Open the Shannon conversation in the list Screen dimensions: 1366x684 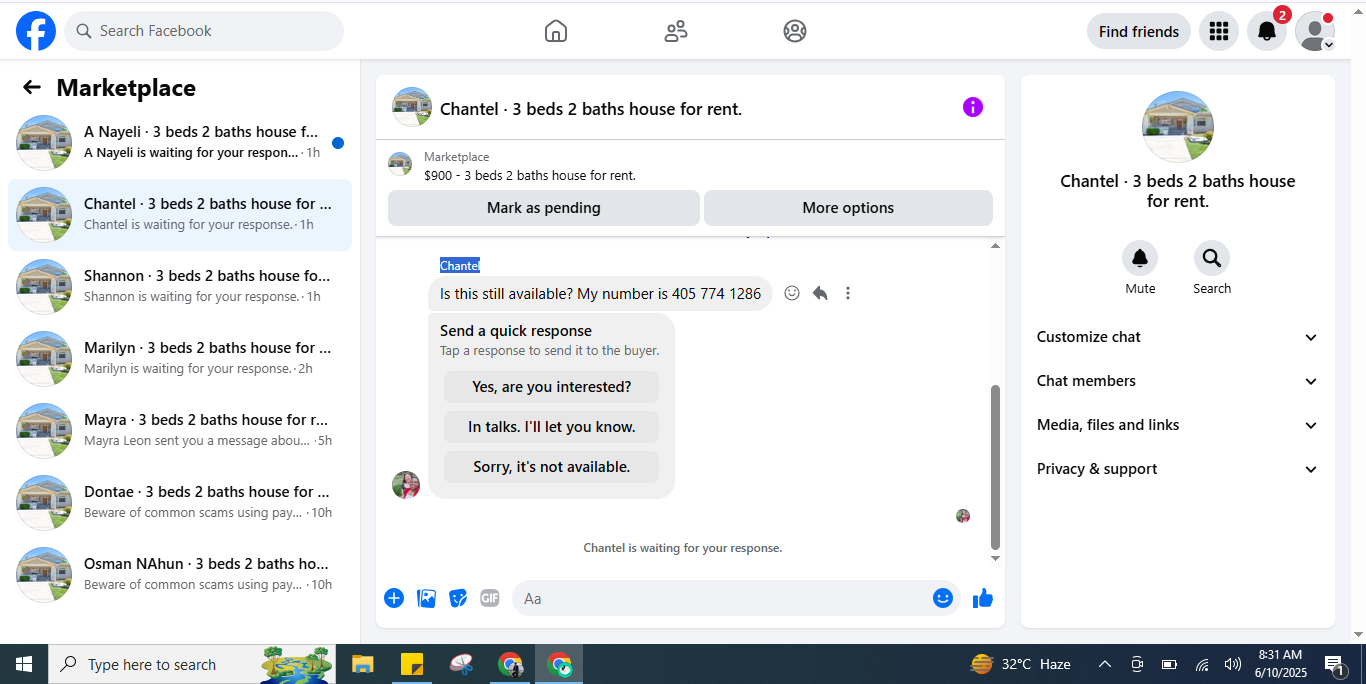tap(180, 286)
